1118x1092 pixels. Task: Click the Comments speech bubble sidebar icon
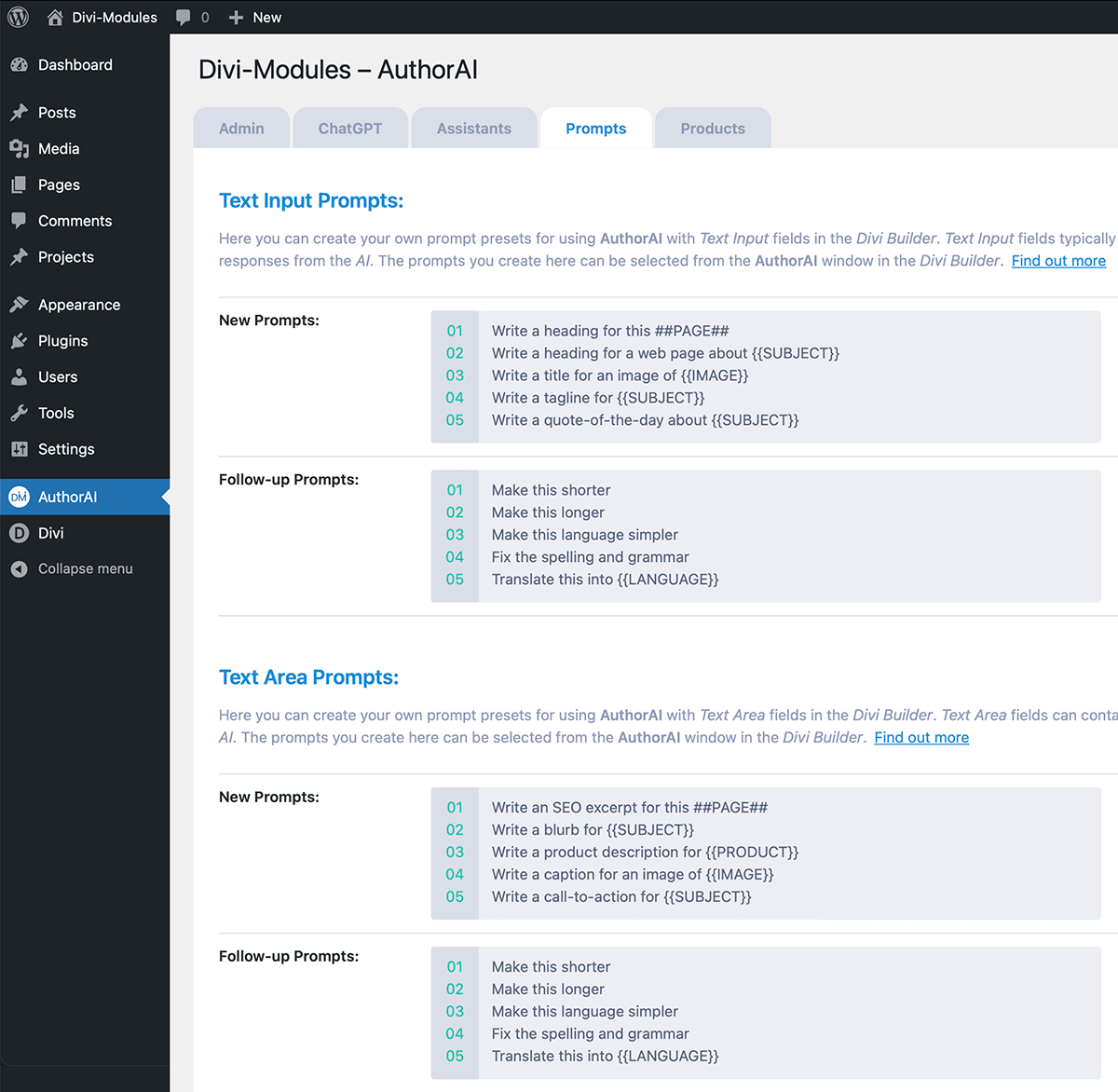point(19,221)
